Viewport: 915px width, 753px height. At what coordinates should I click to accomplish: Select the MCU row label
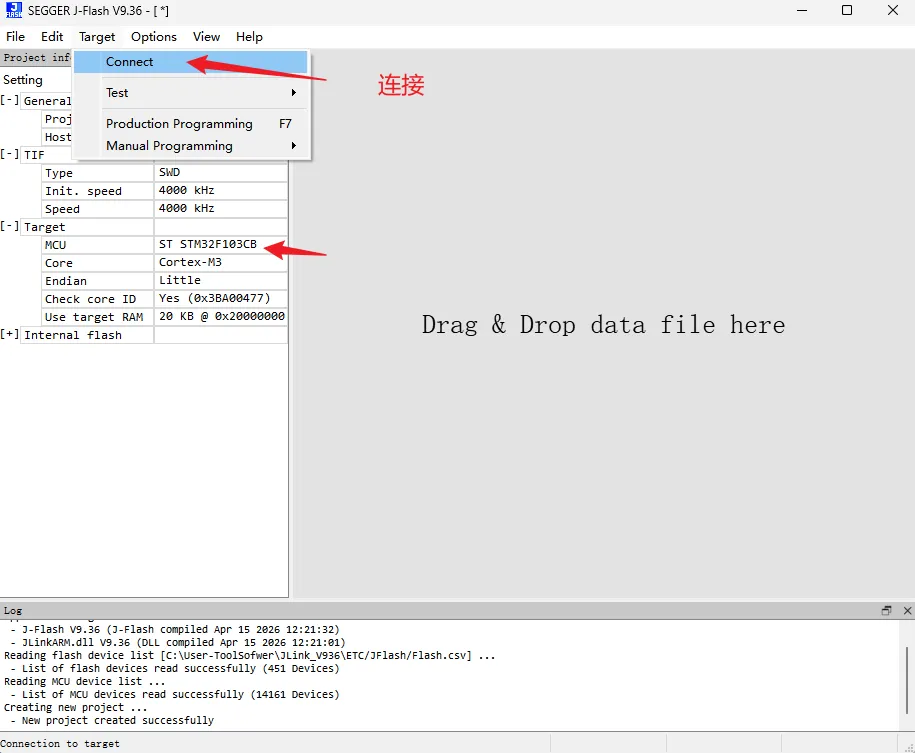pyautogui.click(x=97, y=245)
